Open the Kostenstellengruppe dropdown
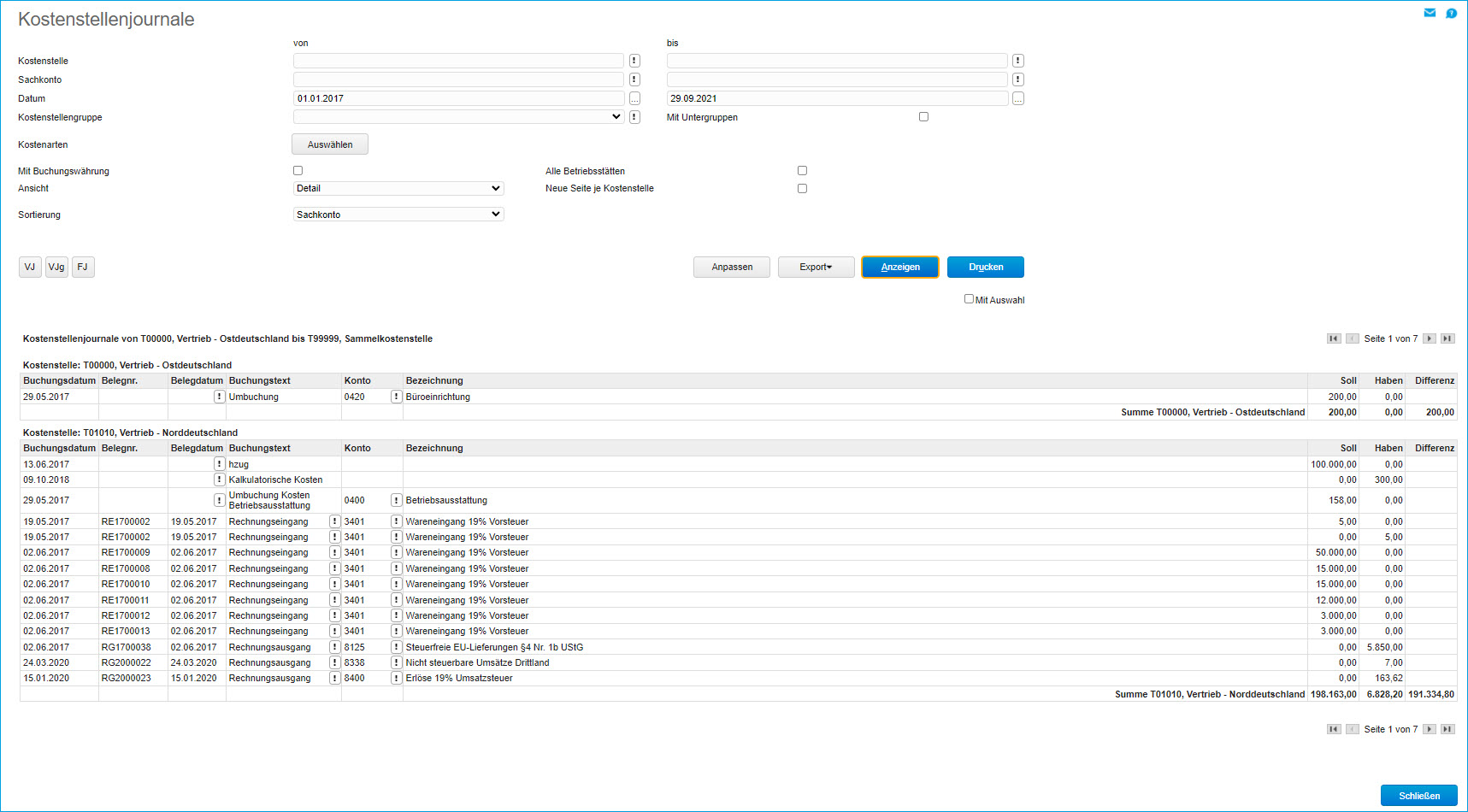This screenshot has height=812, width=1468. pos(458,117)
